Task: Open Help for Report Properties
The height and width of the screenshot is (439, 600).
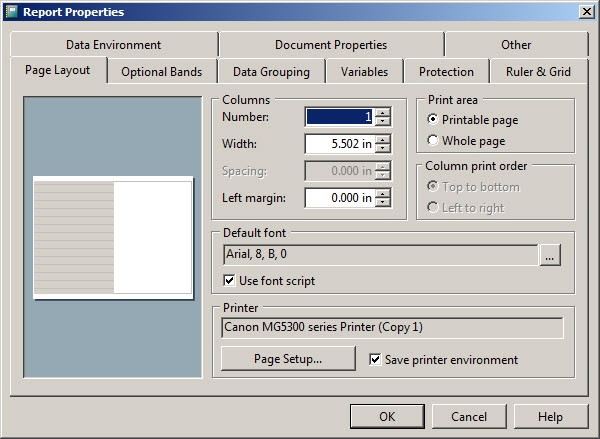Action: point(550,416)
